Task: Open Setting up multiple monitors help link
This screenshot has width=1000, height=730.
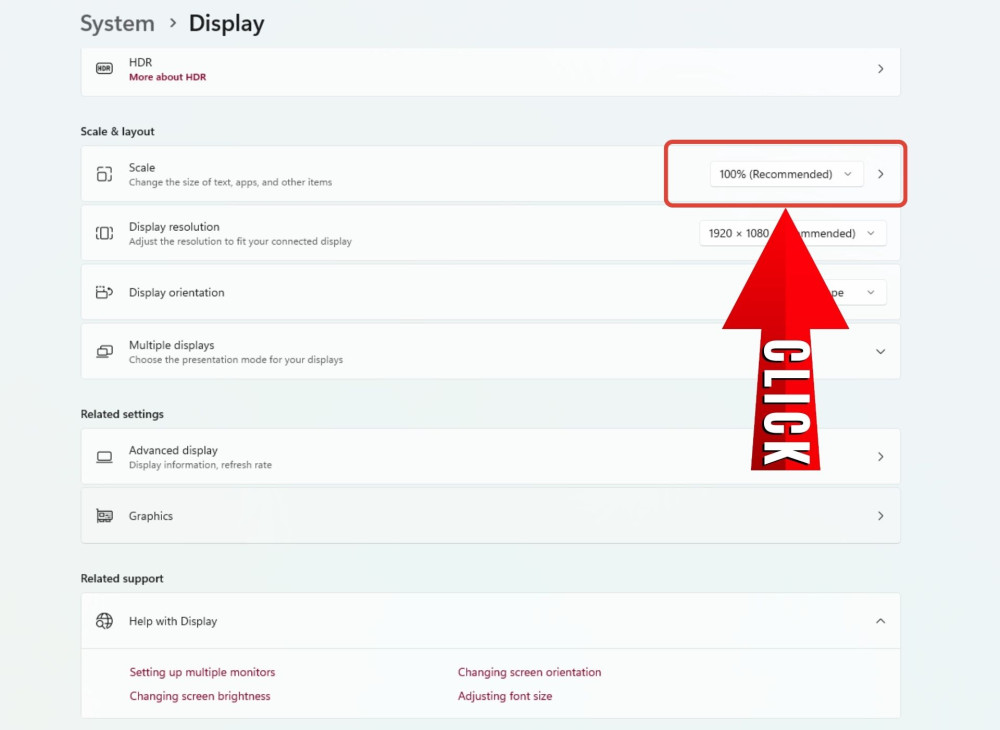Action: click(x=202, y=672)
